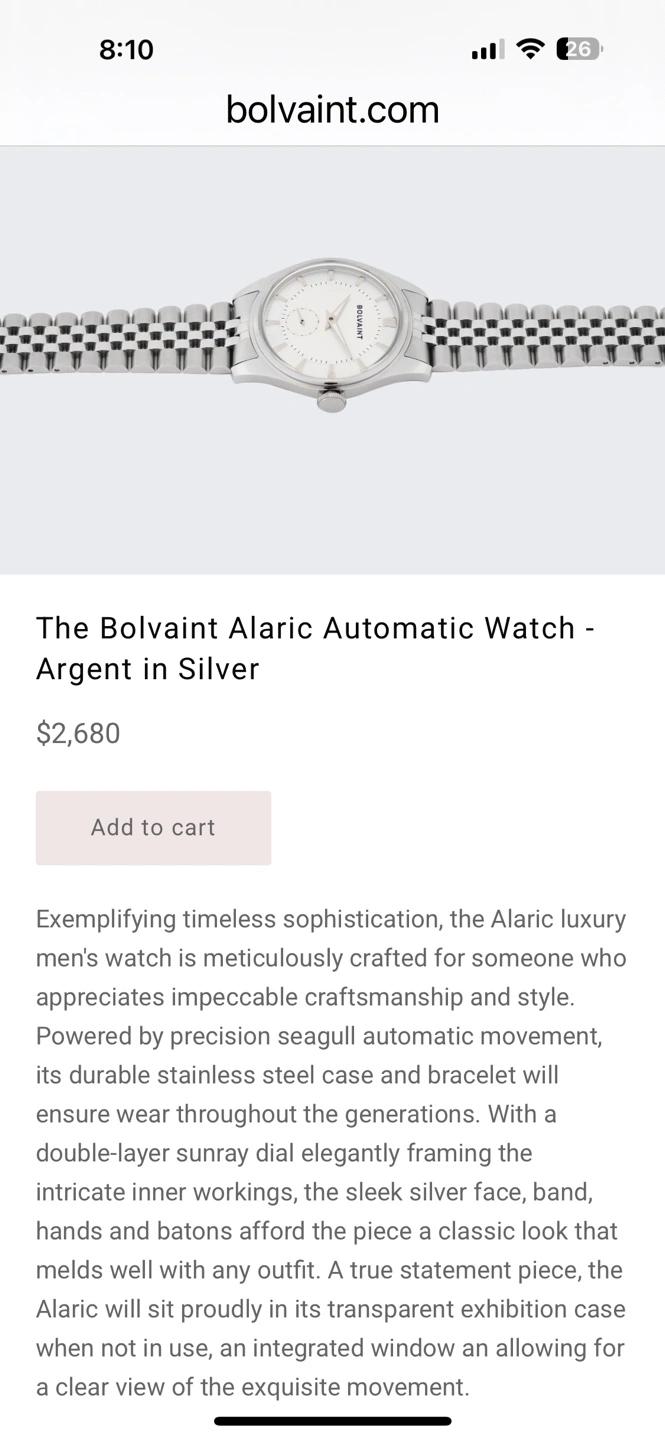Click the 'Exemplifying timeless sophistication' description line
665x1440 pixels.
331,919
